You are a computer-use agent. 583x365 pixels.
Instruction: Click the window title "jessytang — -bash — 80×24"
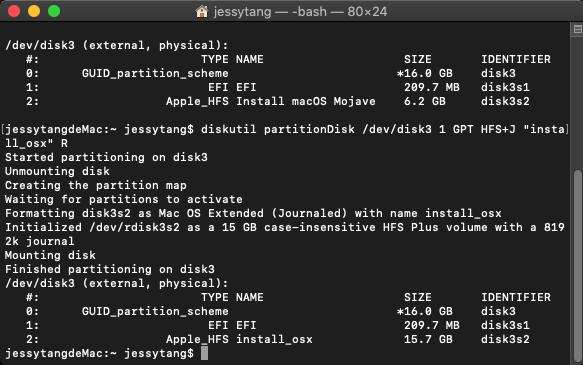[x=300, y=12]
